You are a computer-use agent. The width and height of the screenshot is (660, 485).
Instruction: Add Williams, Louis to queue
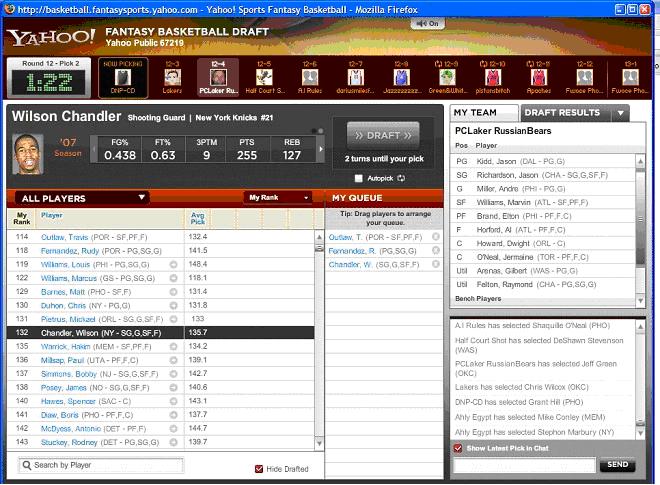click(x=173, y=265)
